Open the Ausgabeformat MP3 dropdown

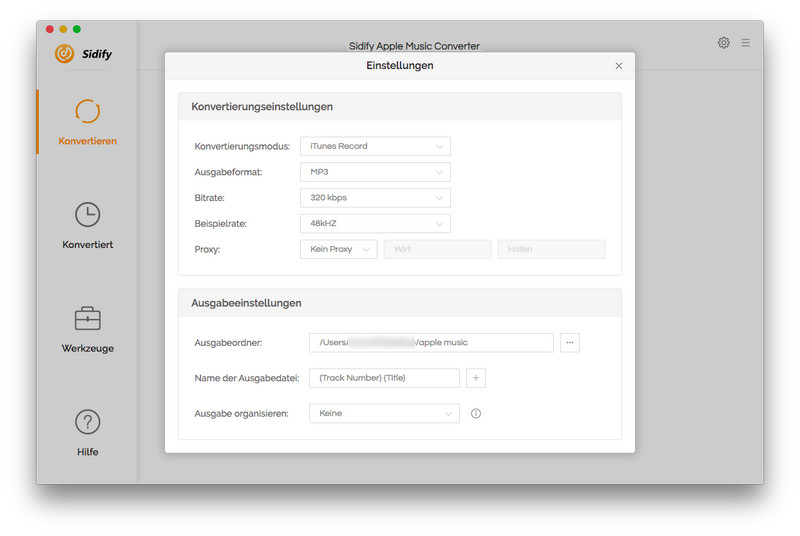(375, 172)
